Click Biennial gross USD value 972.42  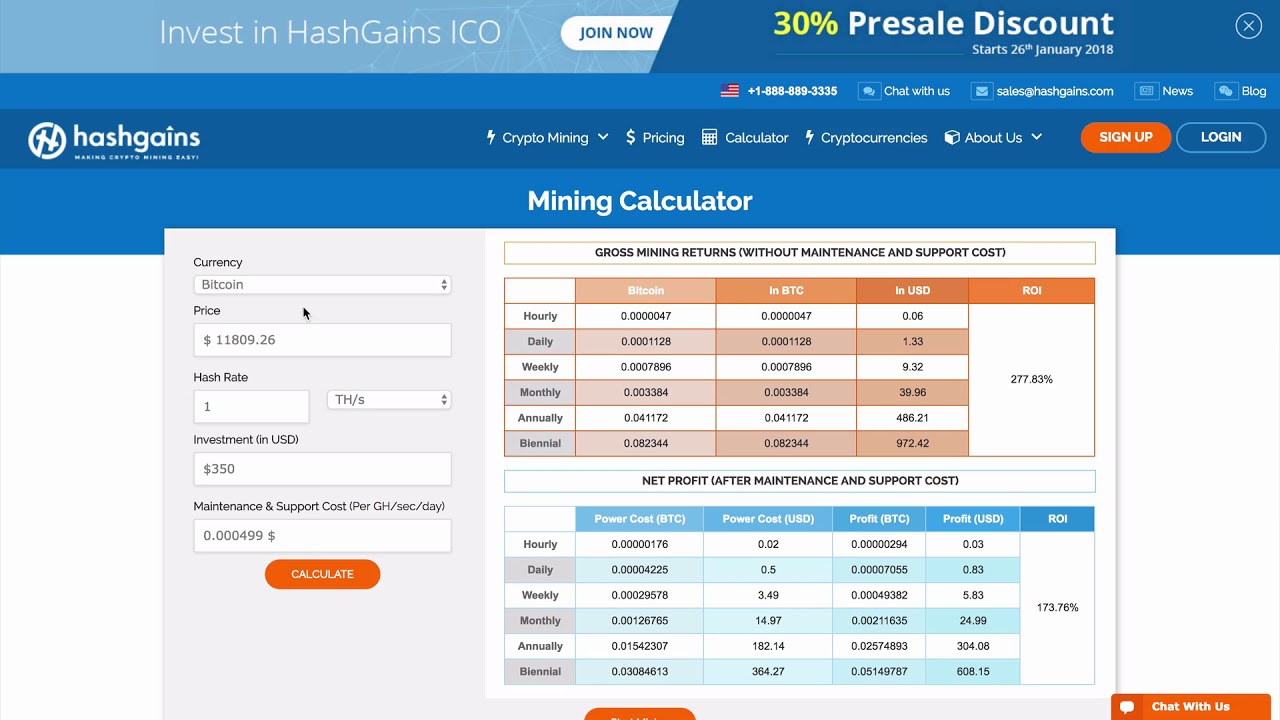[x=912, y=444]
